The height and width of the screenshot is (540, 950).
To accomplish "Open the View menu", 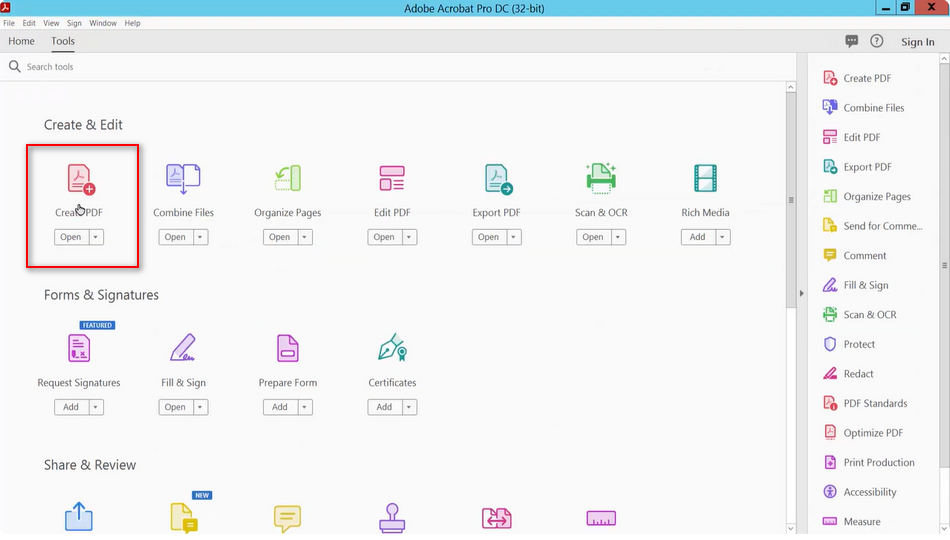I will click(51, 23).
